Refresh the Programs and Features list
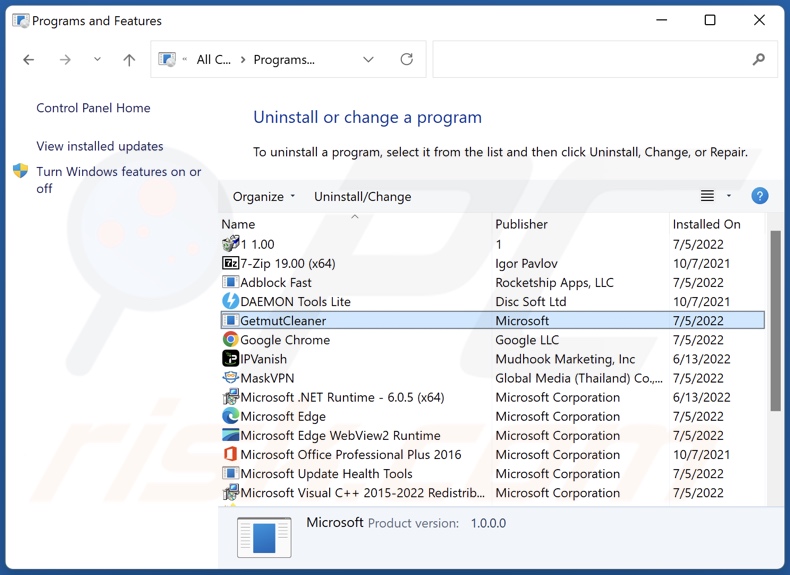The width and height of the screenshot is (790, 575). tap(407, 59)
